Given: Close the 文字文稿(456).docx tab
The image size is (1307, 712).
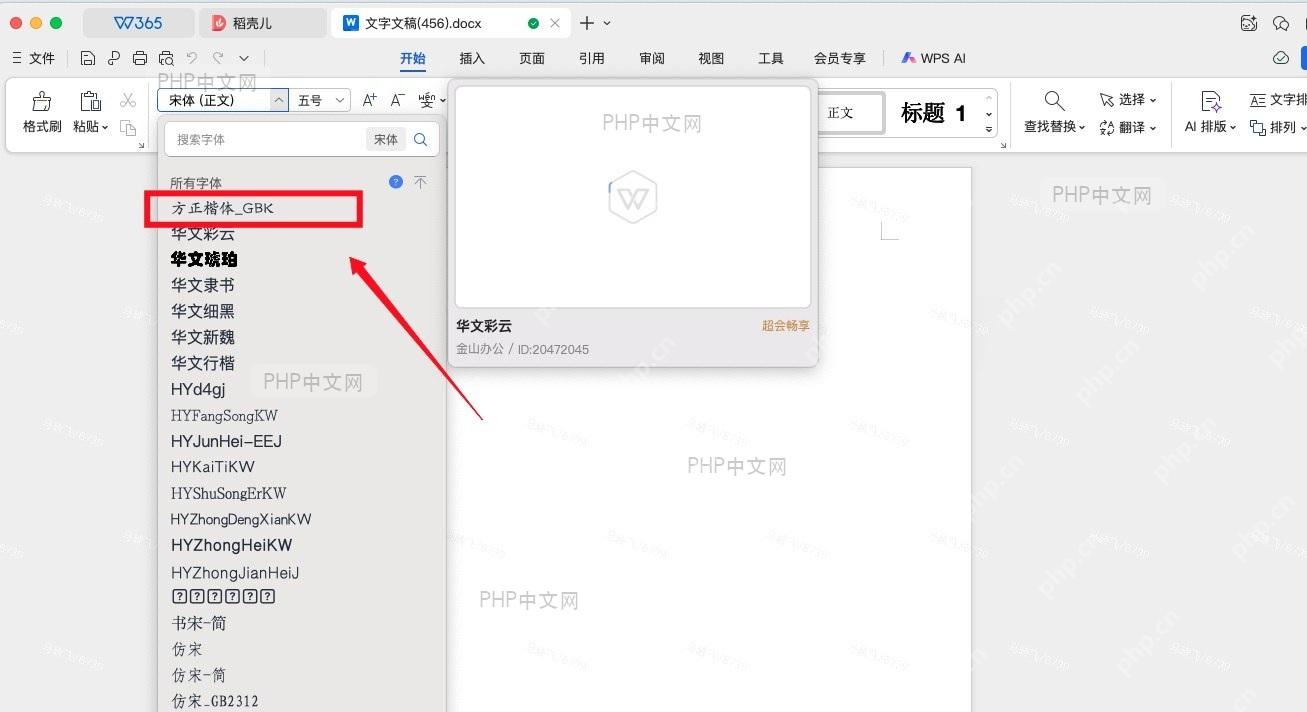Looking at the screenshot, I should [556, 23].
